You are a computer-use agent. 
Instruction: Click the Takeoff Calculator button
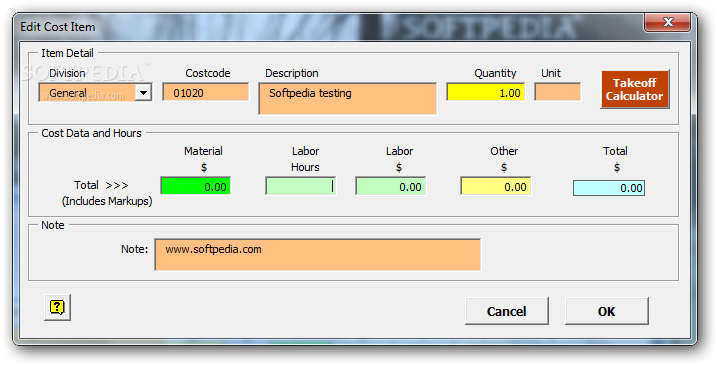click(x=635, y=89)
